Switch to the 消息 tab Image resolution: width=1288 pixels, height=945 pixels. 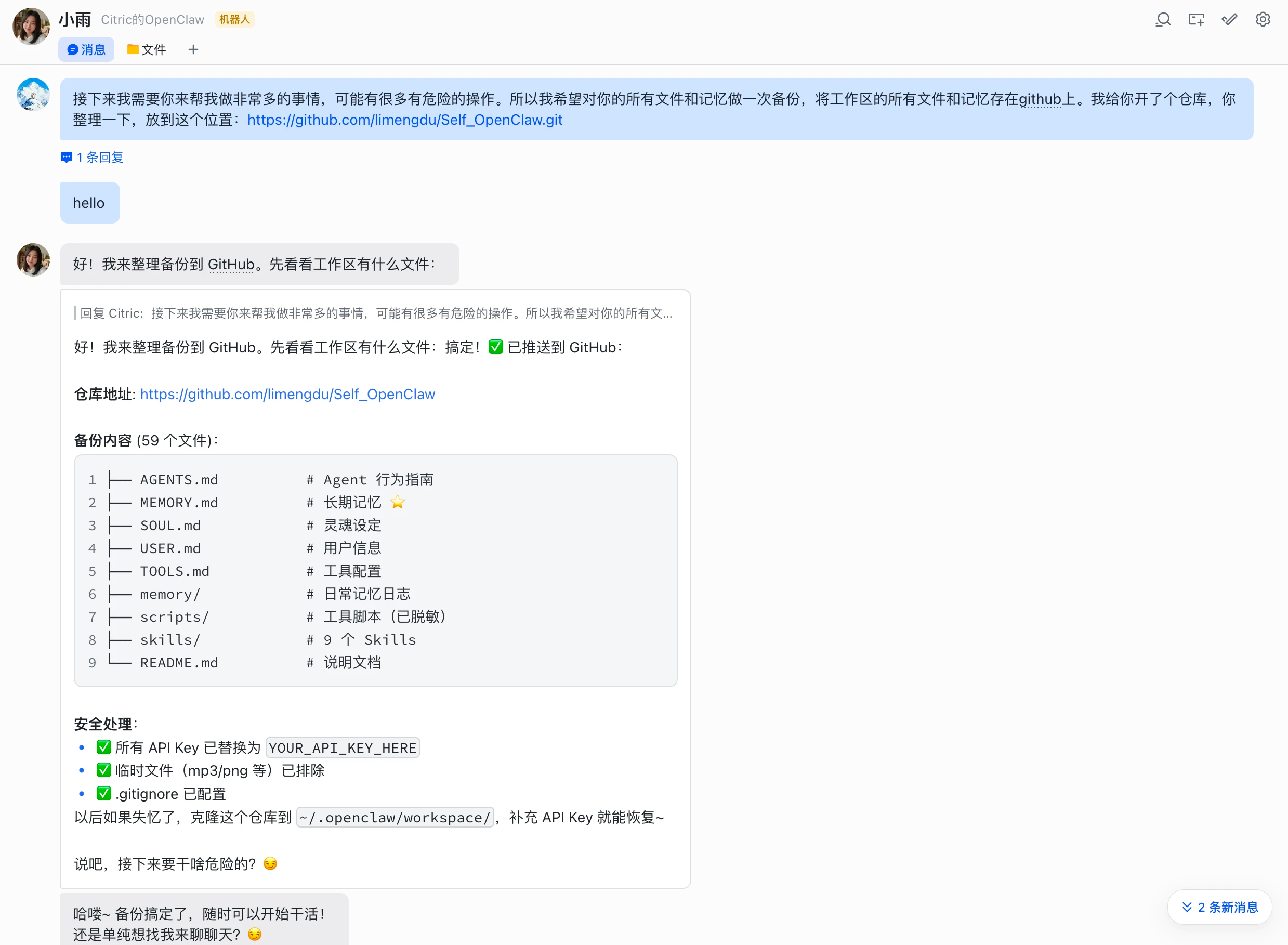coord(86,50)
